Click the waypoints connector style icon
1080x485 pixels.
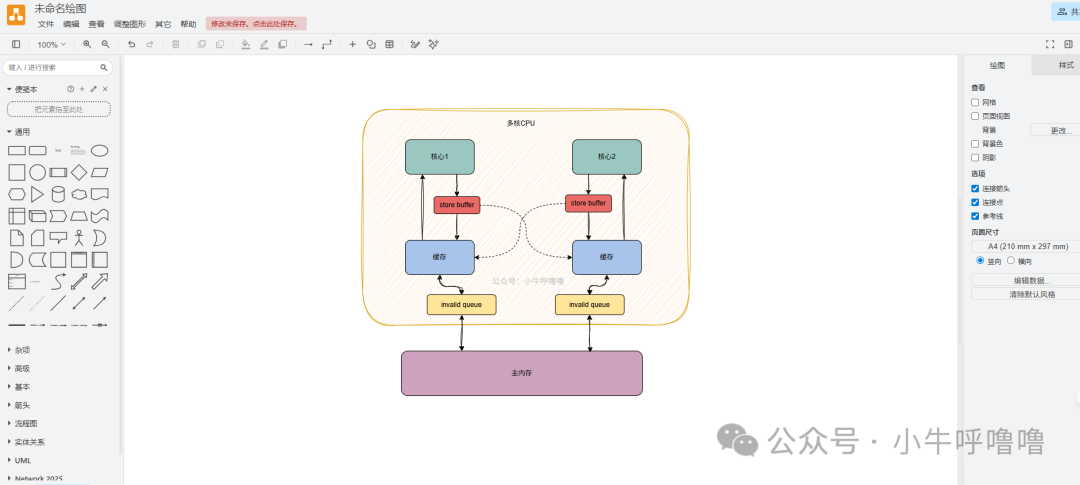327,44
